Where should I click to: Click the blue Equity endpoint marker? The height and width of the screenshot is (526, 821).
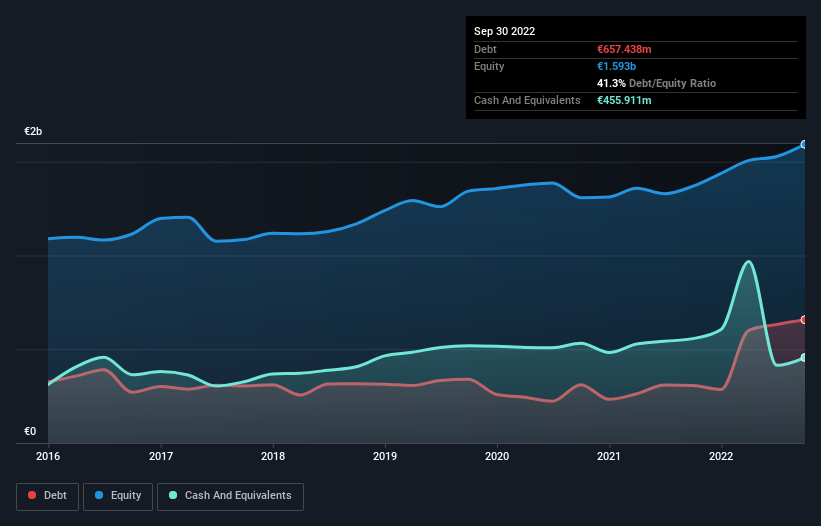804,144
